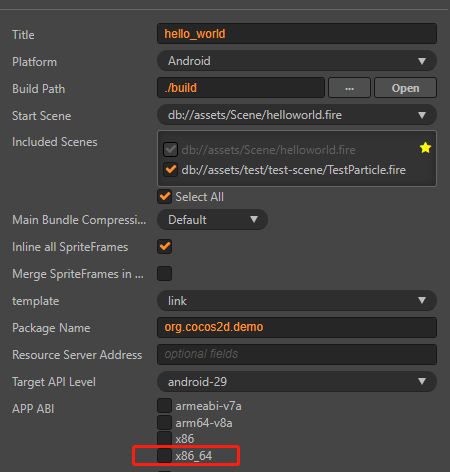Uncheck the TestParticle.fire scene checkbox

170,170
